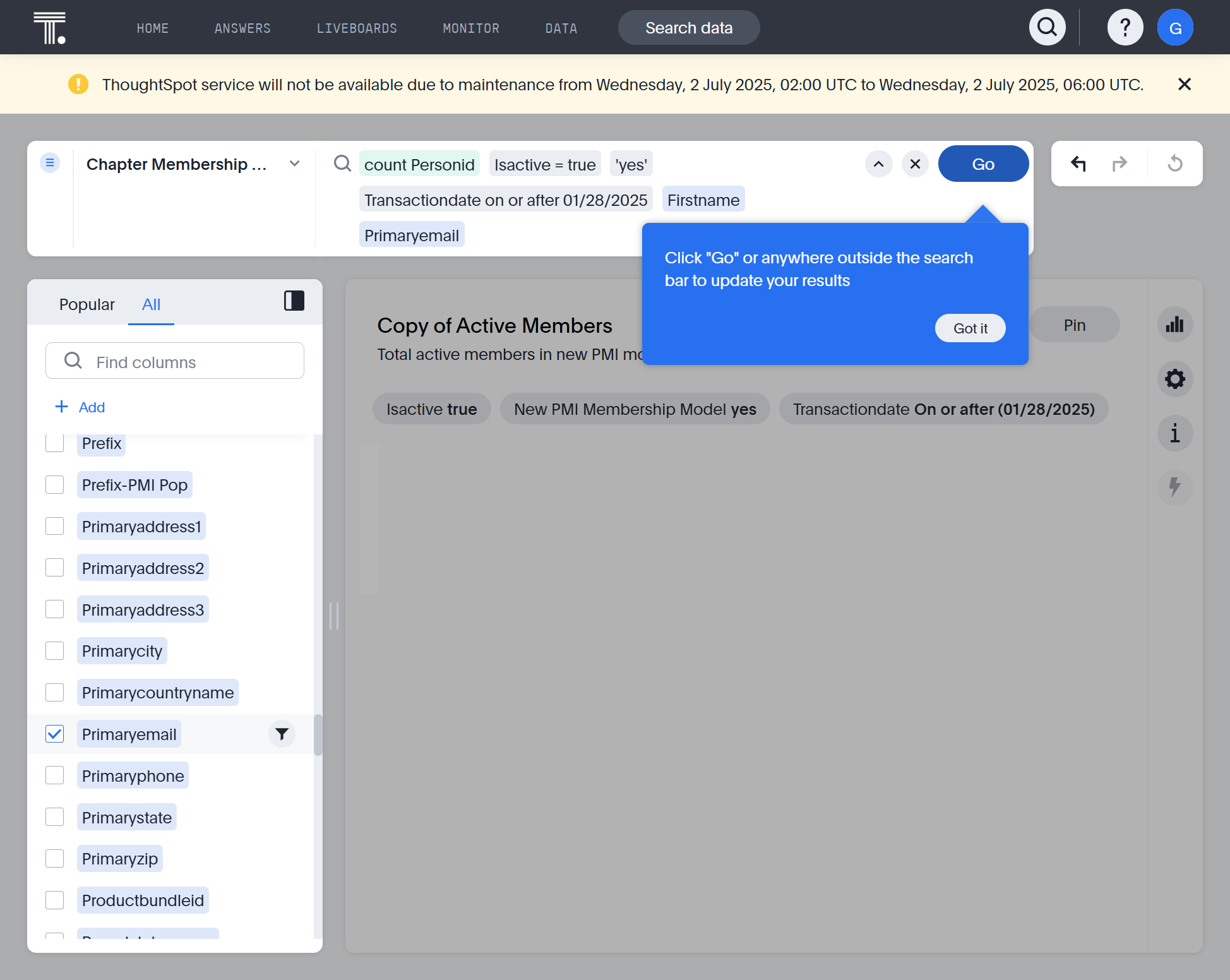Click the Pin button
The width and height of the screenshot is (1230, 980).
1075,325
